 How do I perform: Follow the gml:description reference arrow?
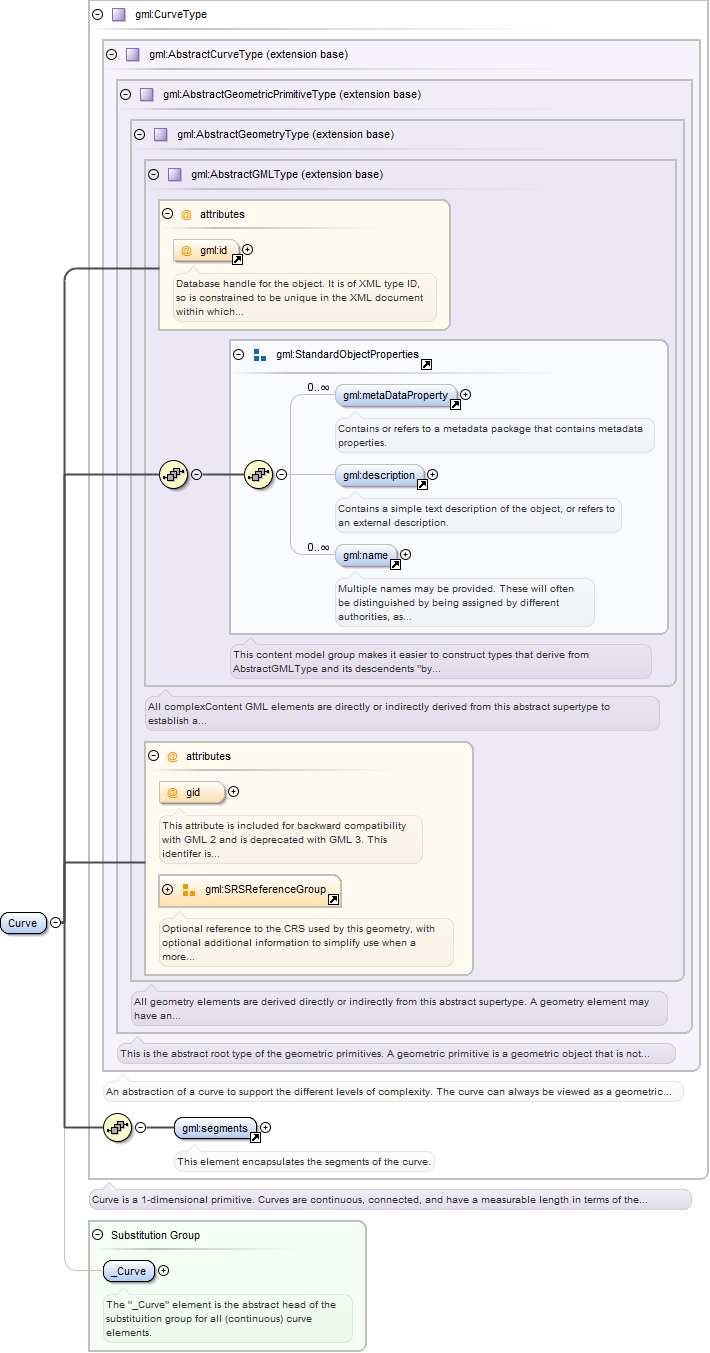422,485
